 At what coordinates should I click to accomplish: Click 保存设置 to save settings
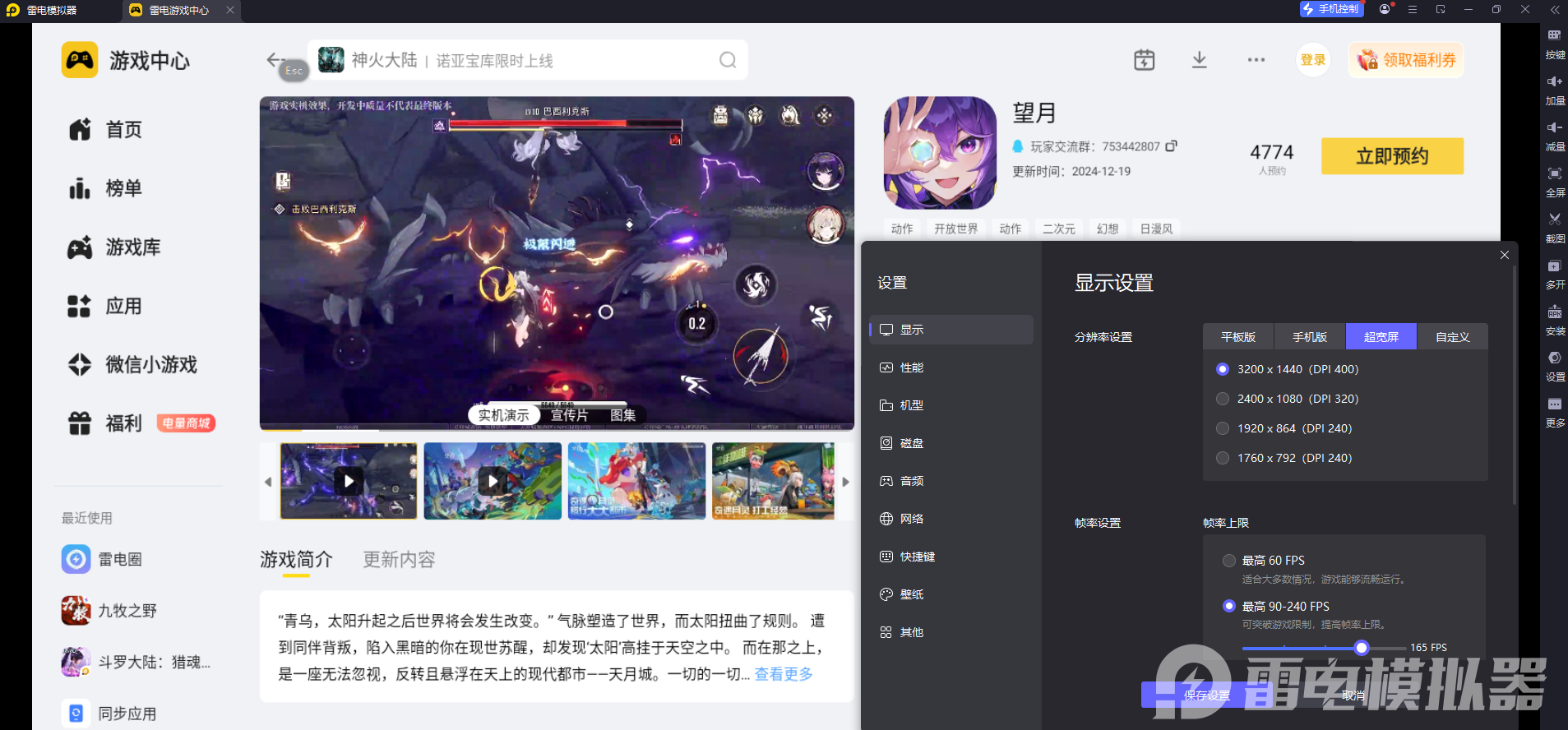click(1207, 695)
